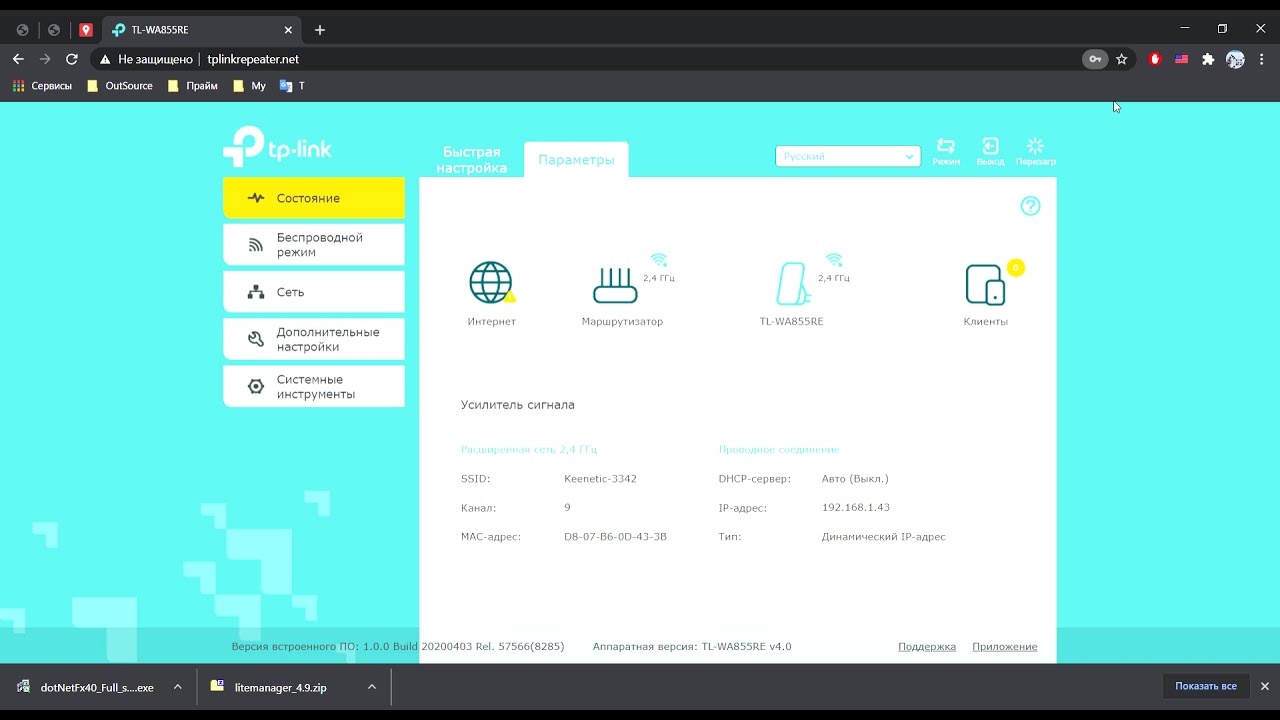Click the US flag extension icon
This screenshot has height=720, width=1280.
1181,59
